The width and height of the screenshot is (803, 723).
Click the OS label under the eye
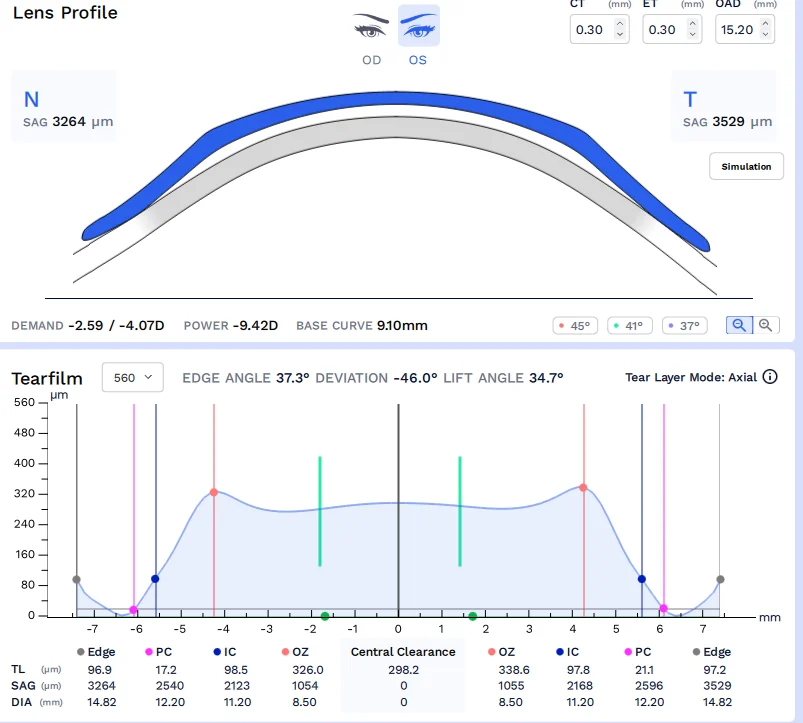click(418, 60)
